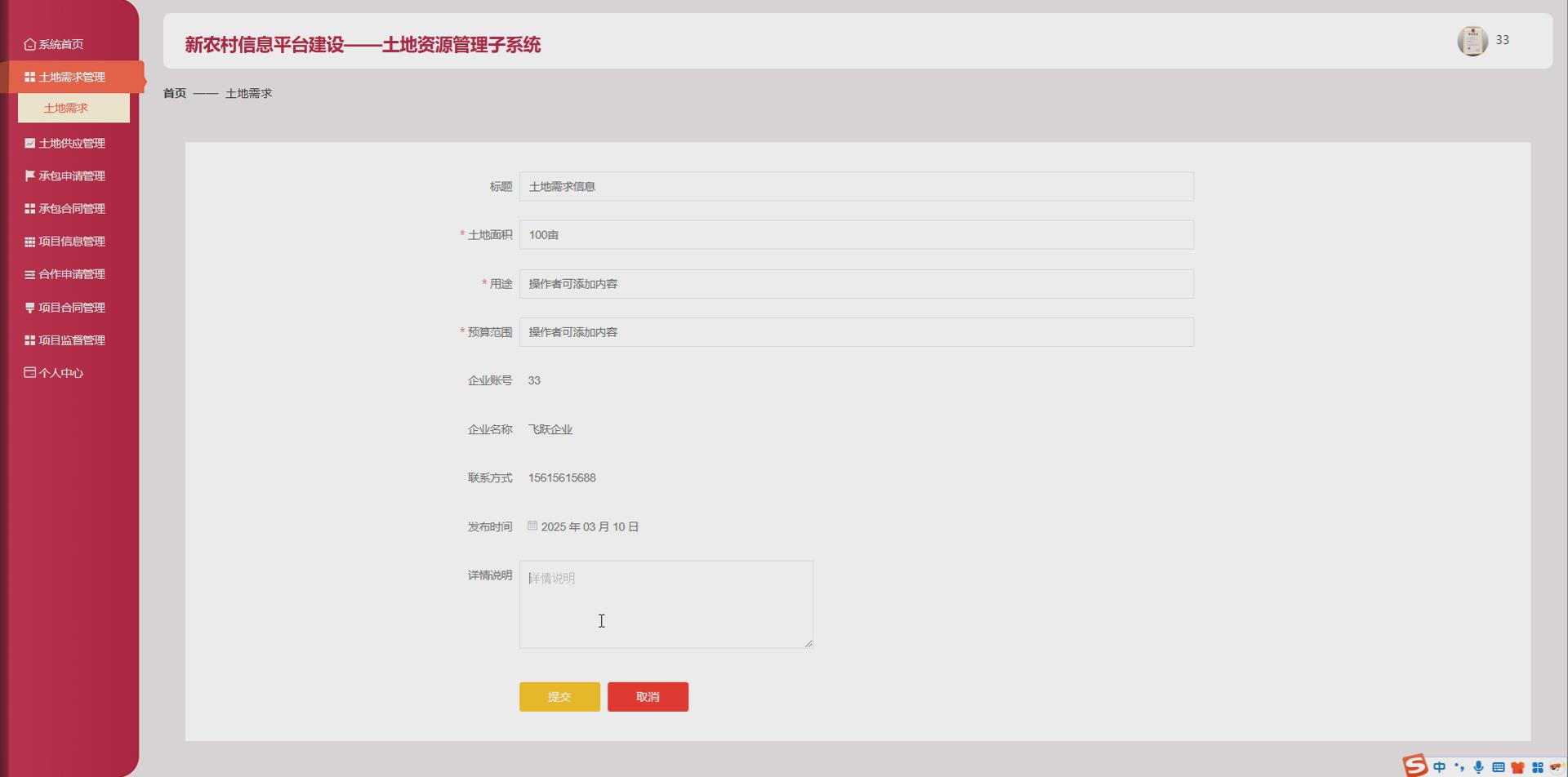This screenshot has width=1568, height=777.
Task: Click the lines icon beside 合作申请管理
Action: tap(30, 274)
